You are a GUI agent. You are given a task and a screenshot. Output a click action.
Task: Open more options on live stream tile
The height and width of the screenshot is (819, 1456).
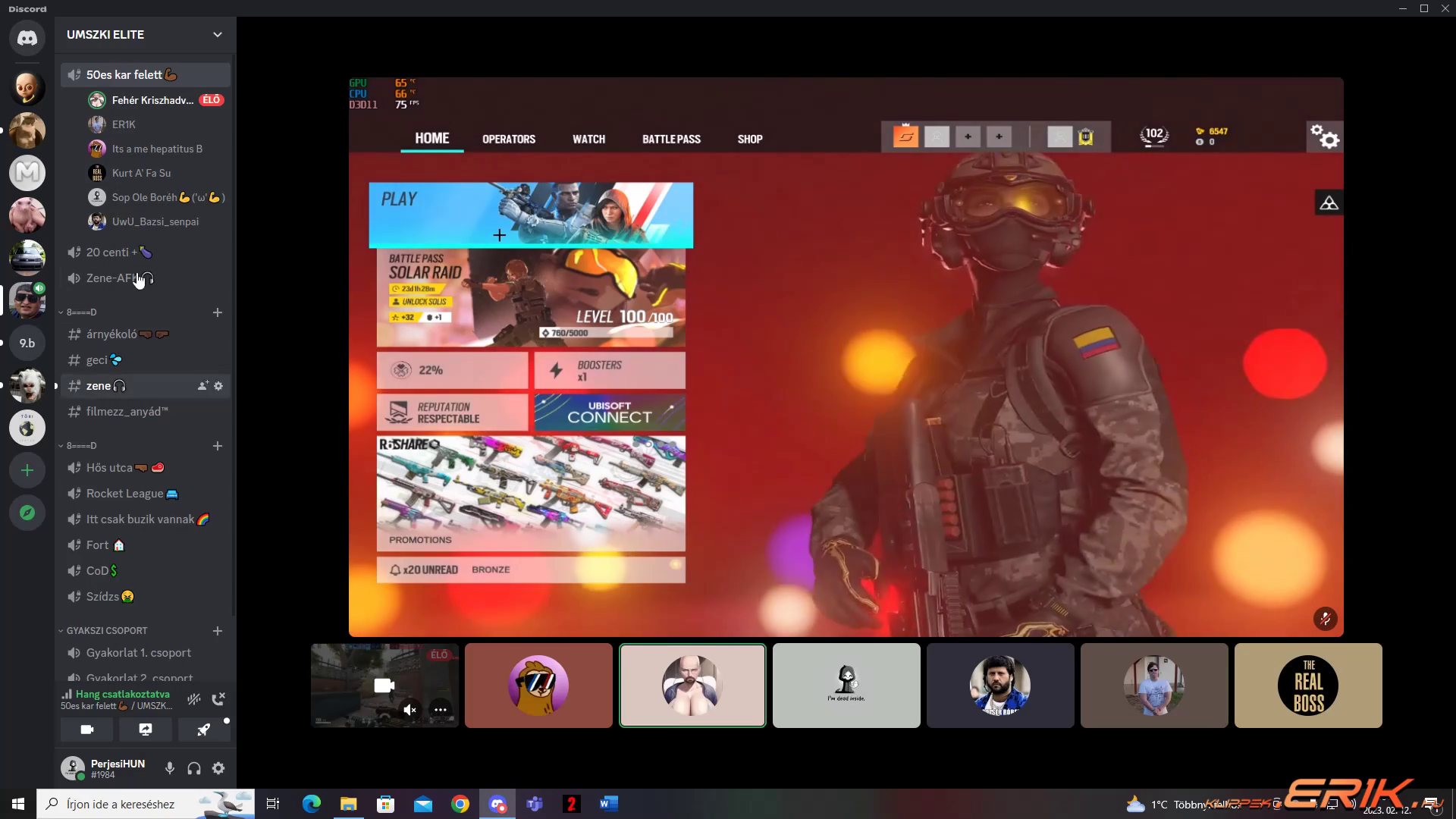(x=440, y=711)
